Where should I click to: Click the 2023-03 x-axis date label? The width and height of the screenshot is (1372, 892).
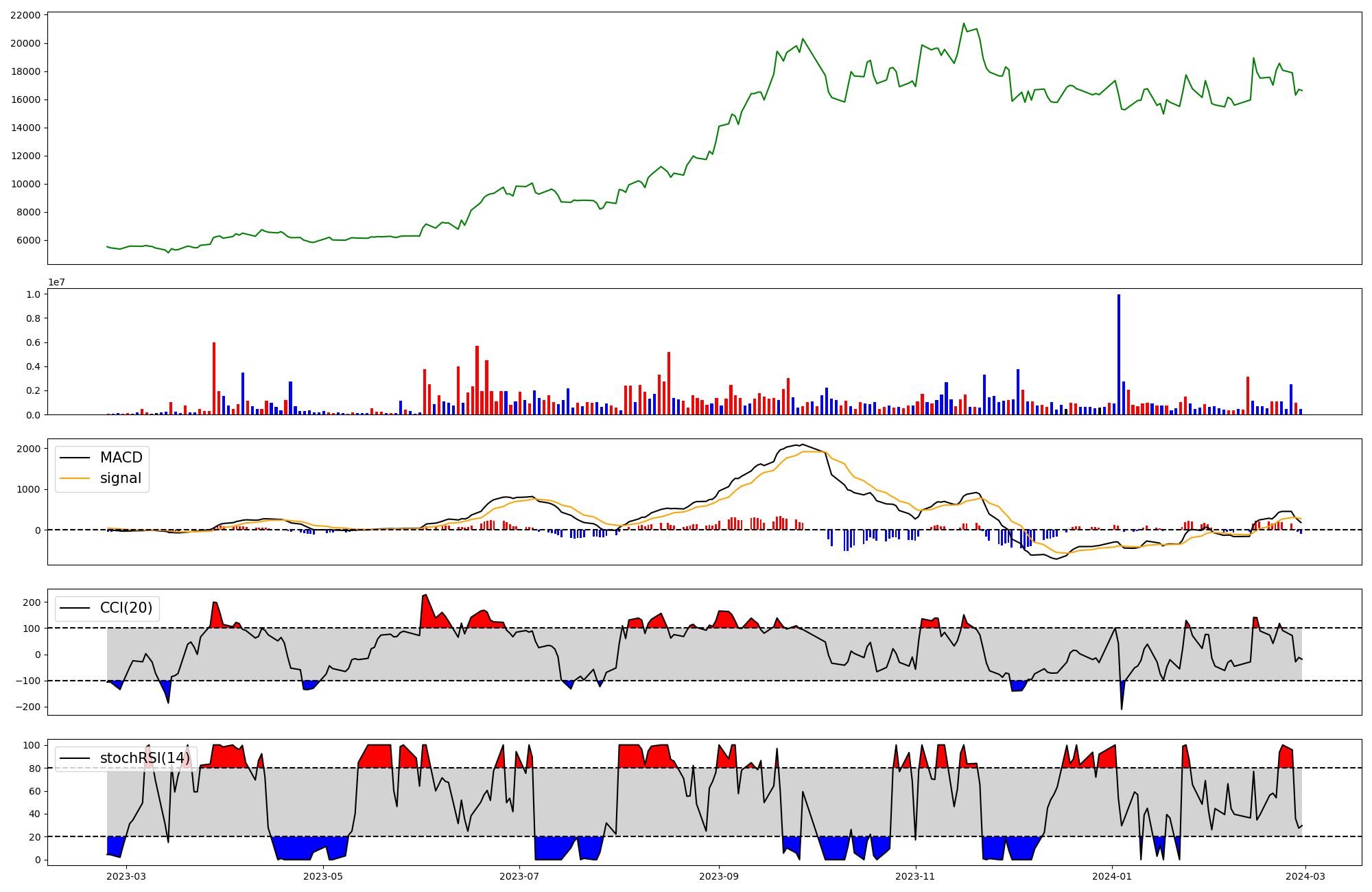coord(127,876)
